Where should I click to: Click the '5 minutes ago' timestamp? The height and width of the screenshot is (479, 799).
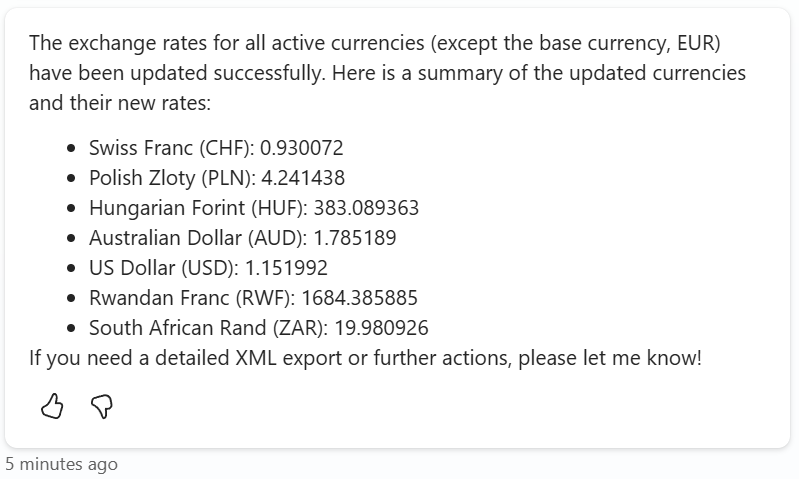[x=61, y=464]
